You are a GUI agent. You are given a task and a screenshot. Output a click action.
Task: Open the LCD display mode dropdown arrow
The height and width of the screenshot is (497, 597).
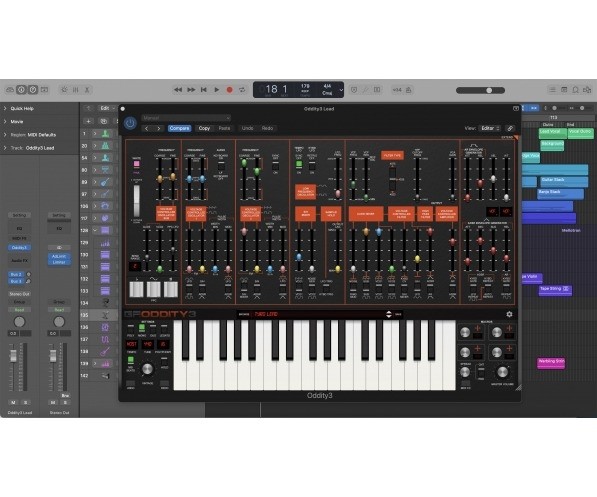[341, 90]
